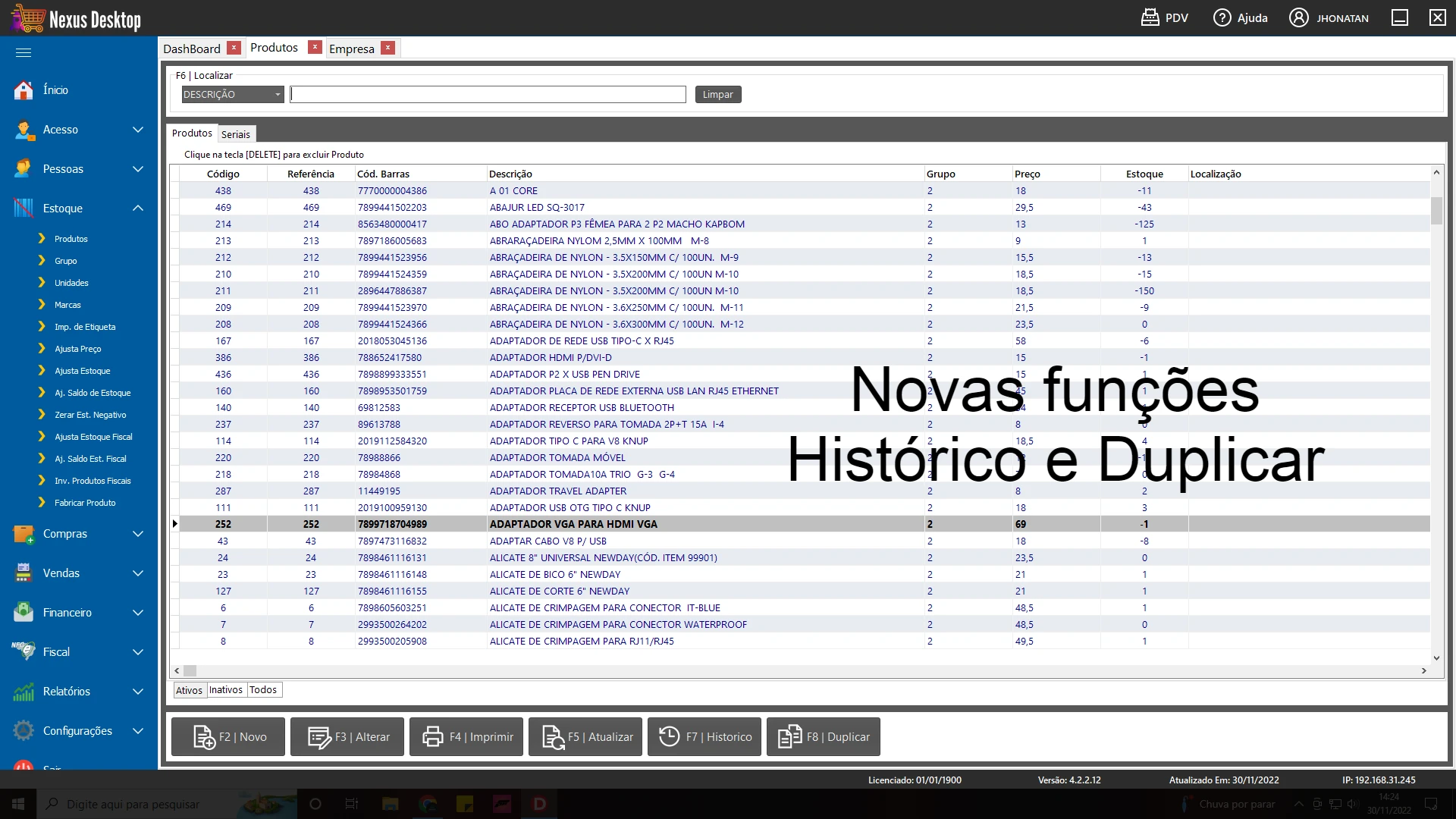1456x819 pixels.
Task: Click the F8 Duplicar button
Action: 824,736
